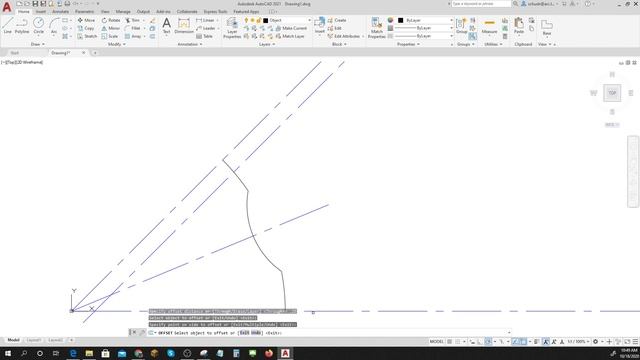Image resolution: width=640 pixels, height=360 pixels.
Task: Select the Line drawing tool
Action: [7, 26]
